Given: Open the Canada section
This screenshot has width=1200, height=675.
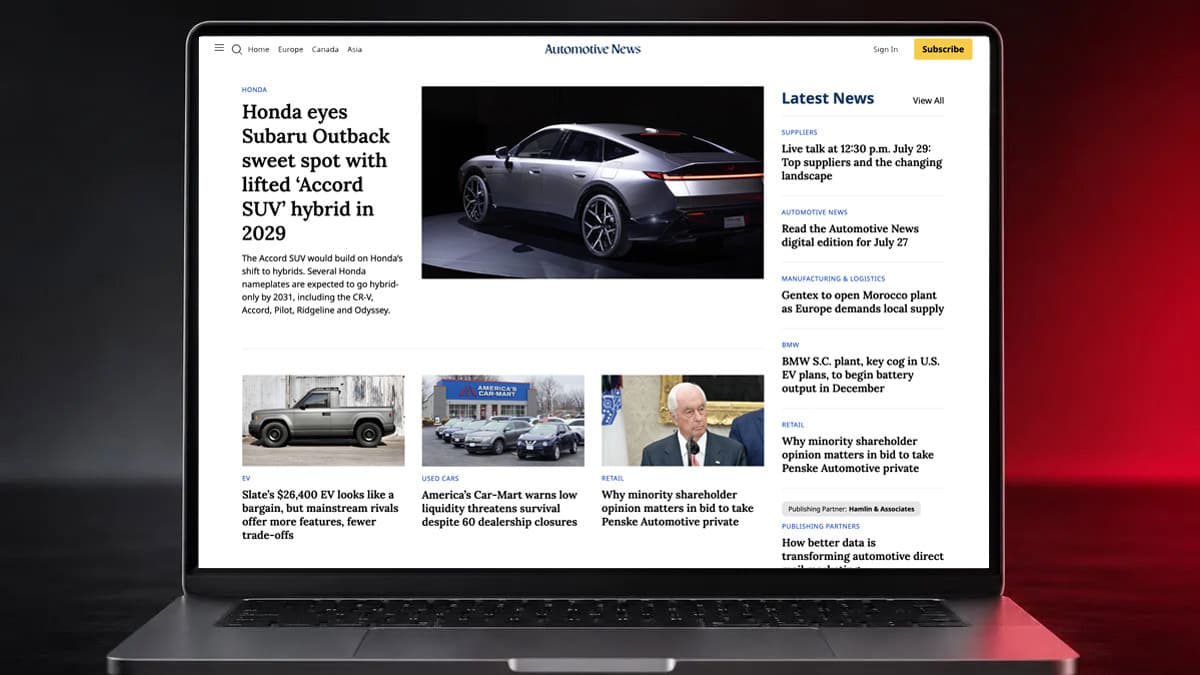Looking at the screenshot, I should 325,49.
